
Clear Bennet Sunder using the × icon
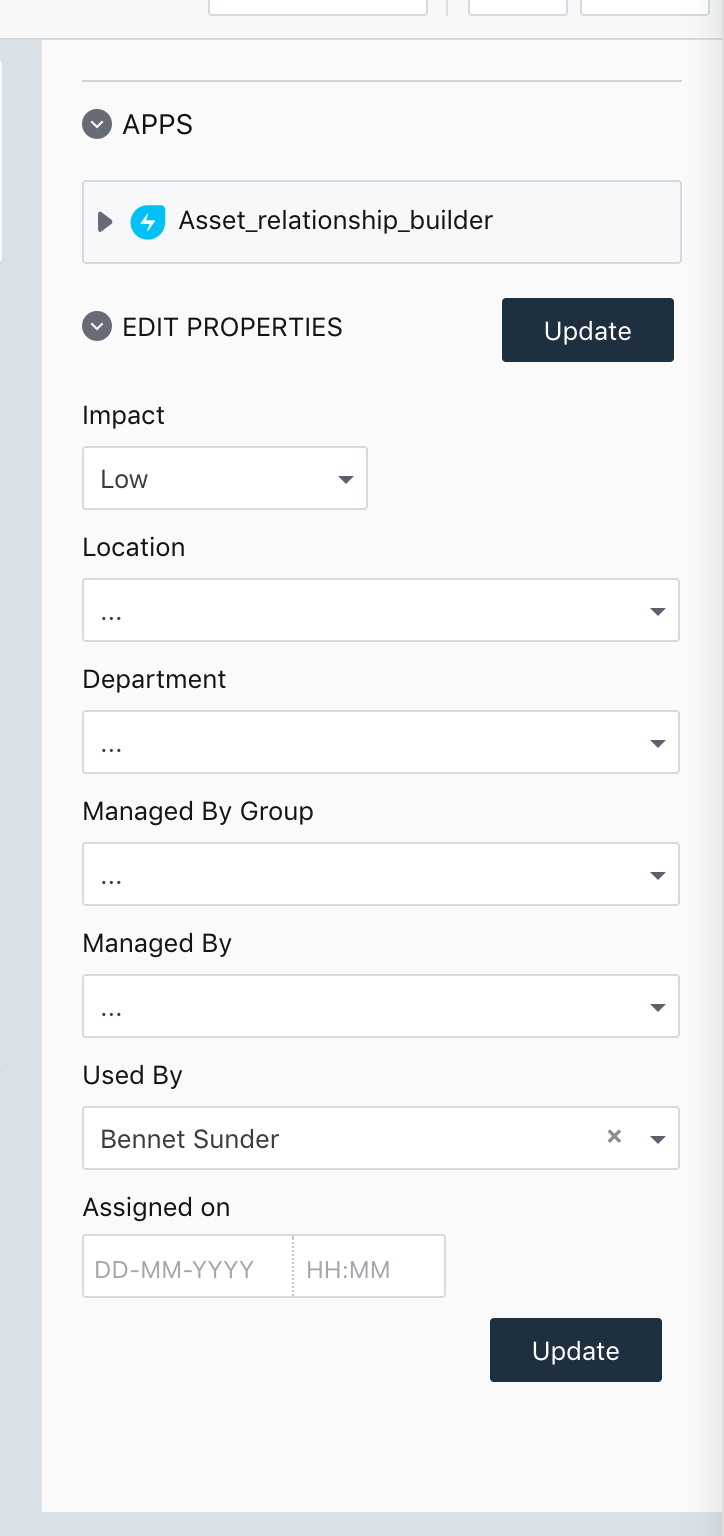pyautogui.click(x=614, y=1137)
